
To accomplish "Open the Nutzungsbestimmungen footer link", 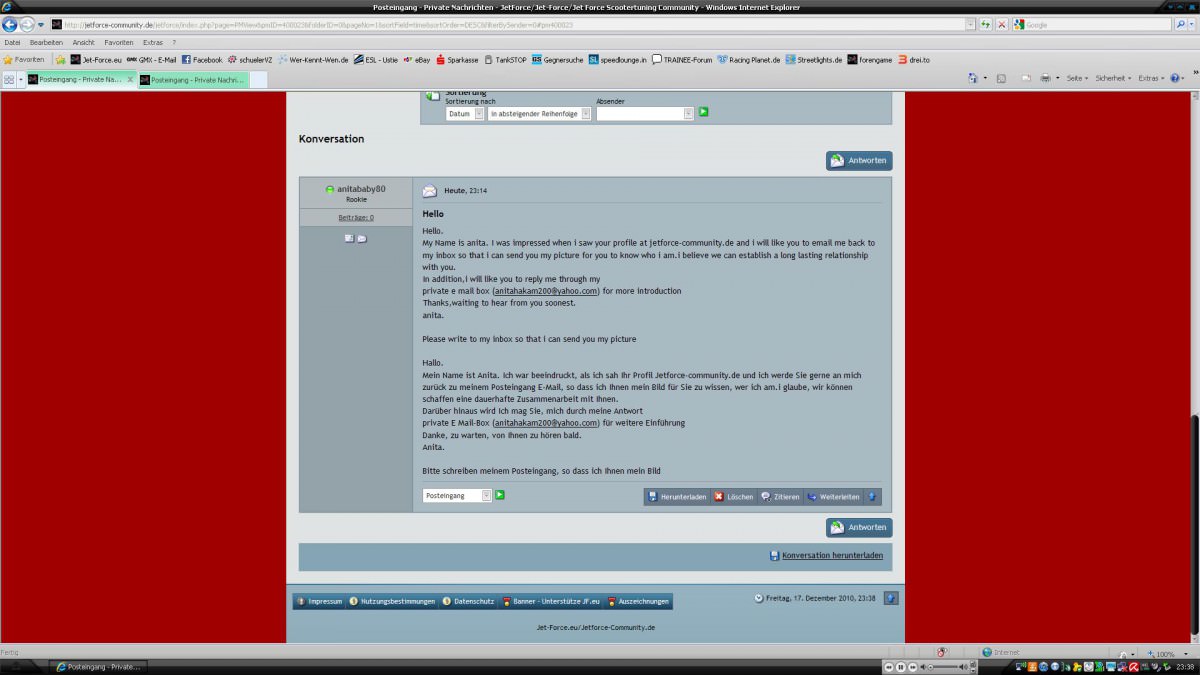I will tap(392, 601).
